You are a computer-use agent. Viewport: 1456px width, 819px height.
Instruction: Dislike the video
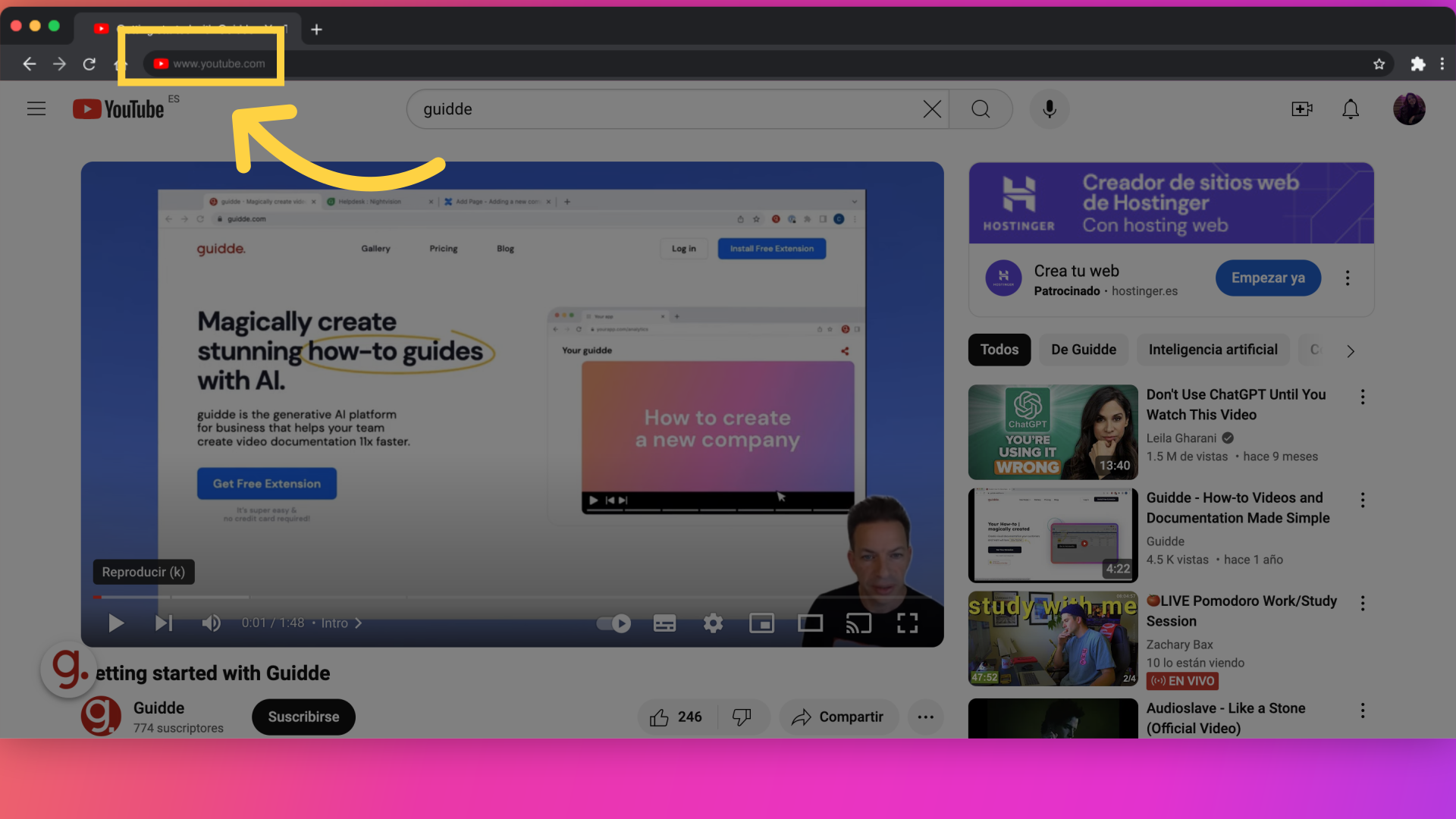tap(742, 717)
